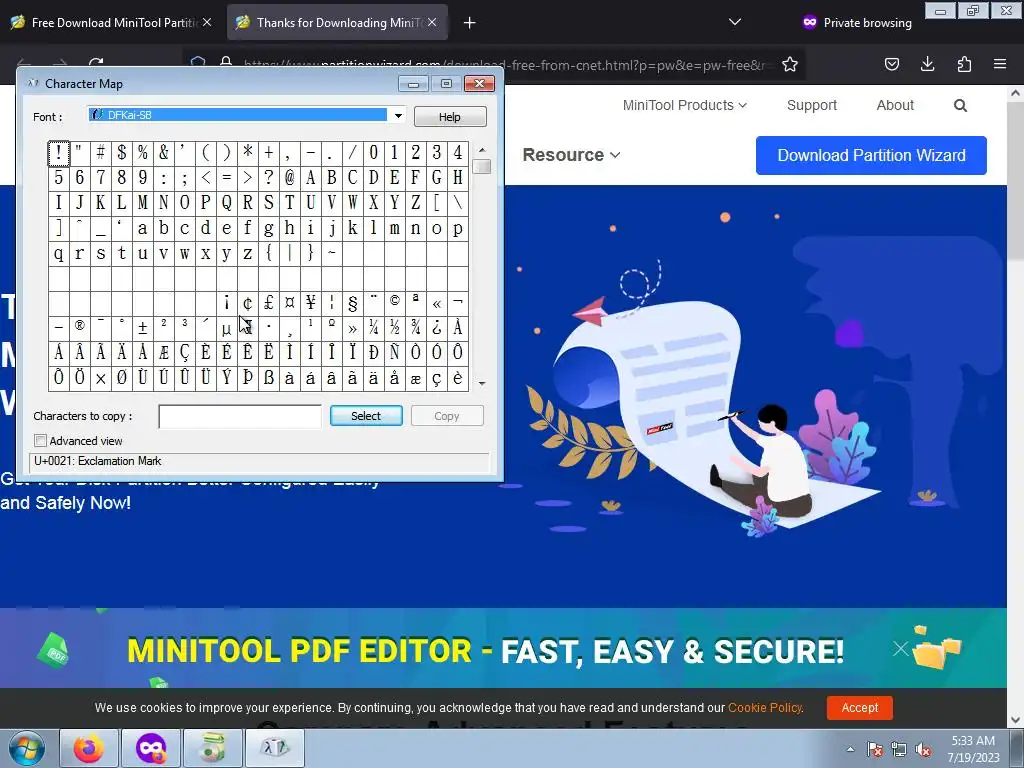
Task: Click the Copy button
Action: [x=447, y=416]
